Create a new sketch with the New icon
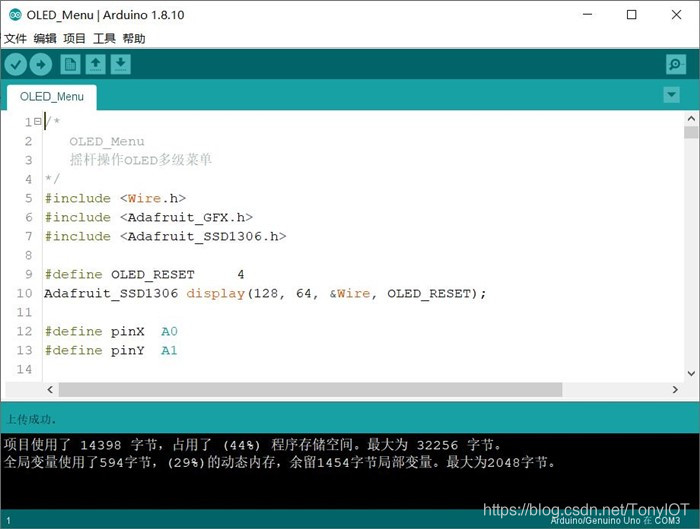The height and width of the screenshot is (529, 700). click(x=70, y=65)
